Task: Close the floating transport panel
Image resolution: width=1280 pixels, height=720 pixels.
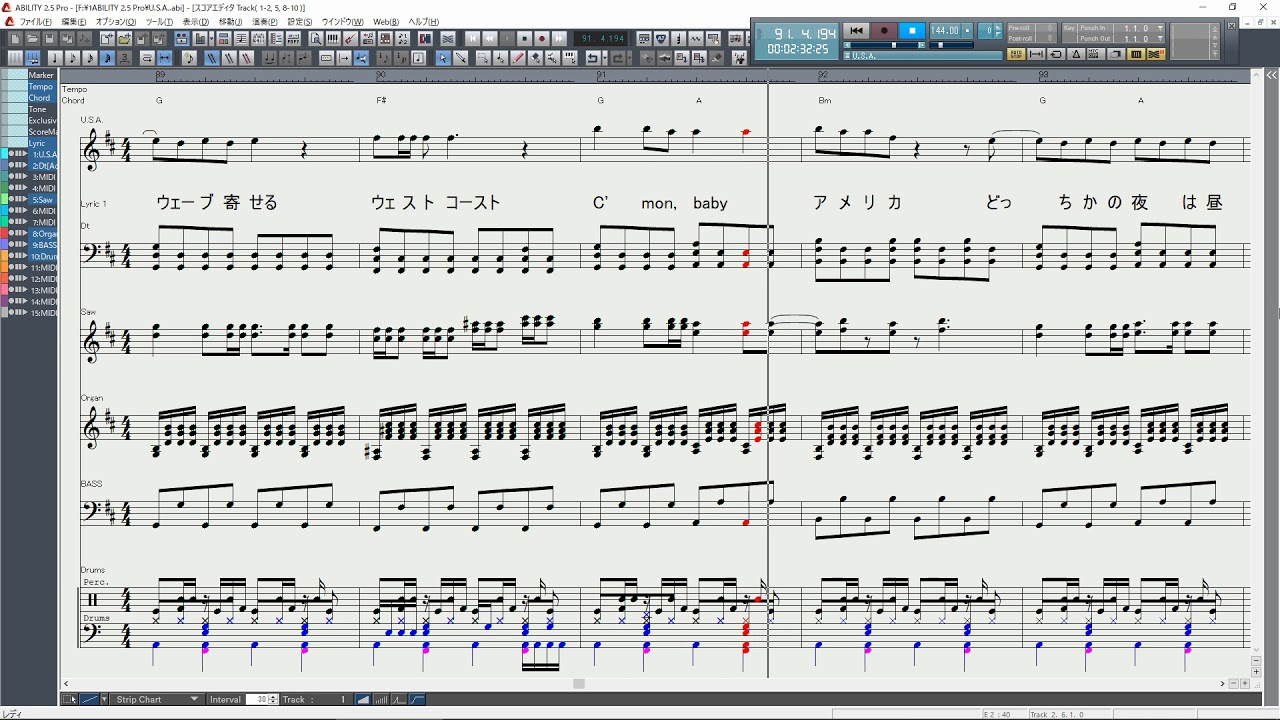Action: [1231, 26]
